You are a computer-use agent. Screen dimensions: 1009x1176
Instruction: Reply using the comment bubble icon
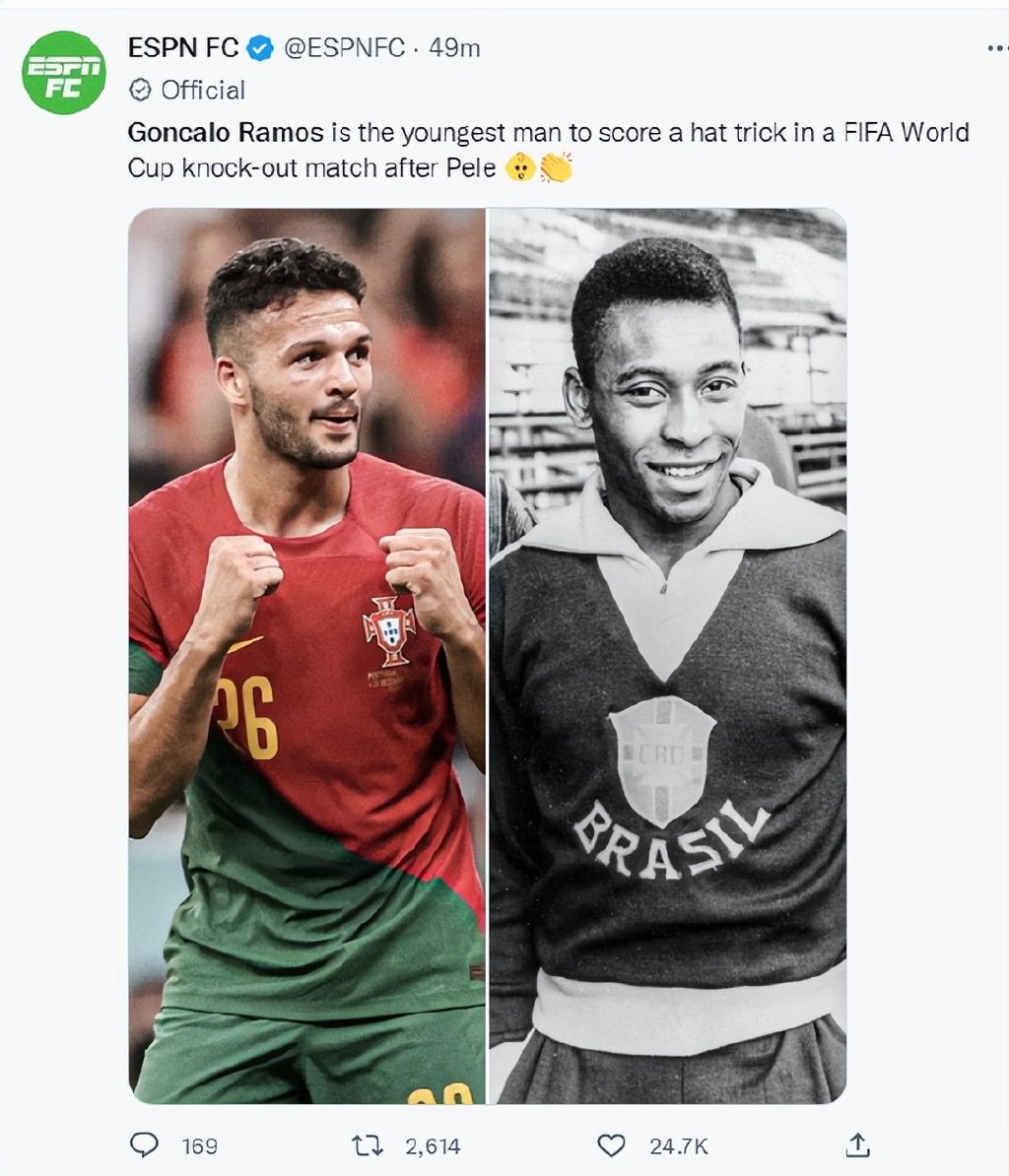click(144, 1144)
